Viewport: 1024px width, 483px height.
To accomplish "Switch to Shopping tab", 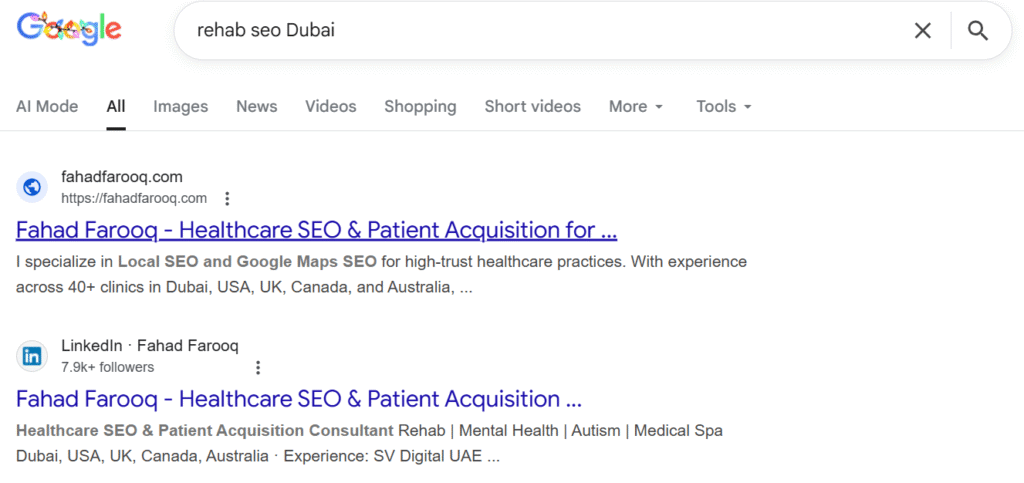I will pyautogui.click(x=420, y=106).
